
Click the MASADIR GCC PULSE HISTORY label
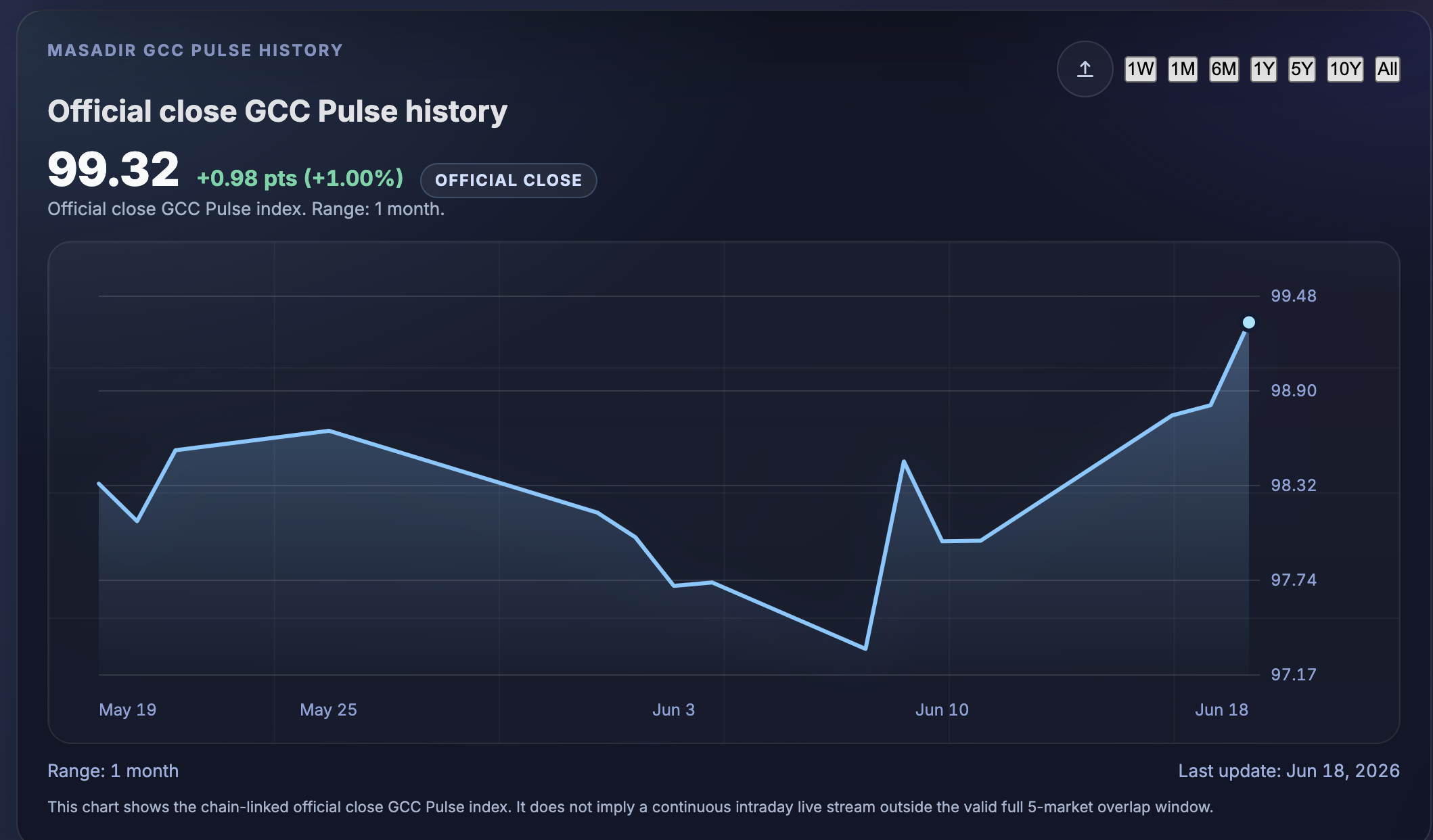click(195, 51)
